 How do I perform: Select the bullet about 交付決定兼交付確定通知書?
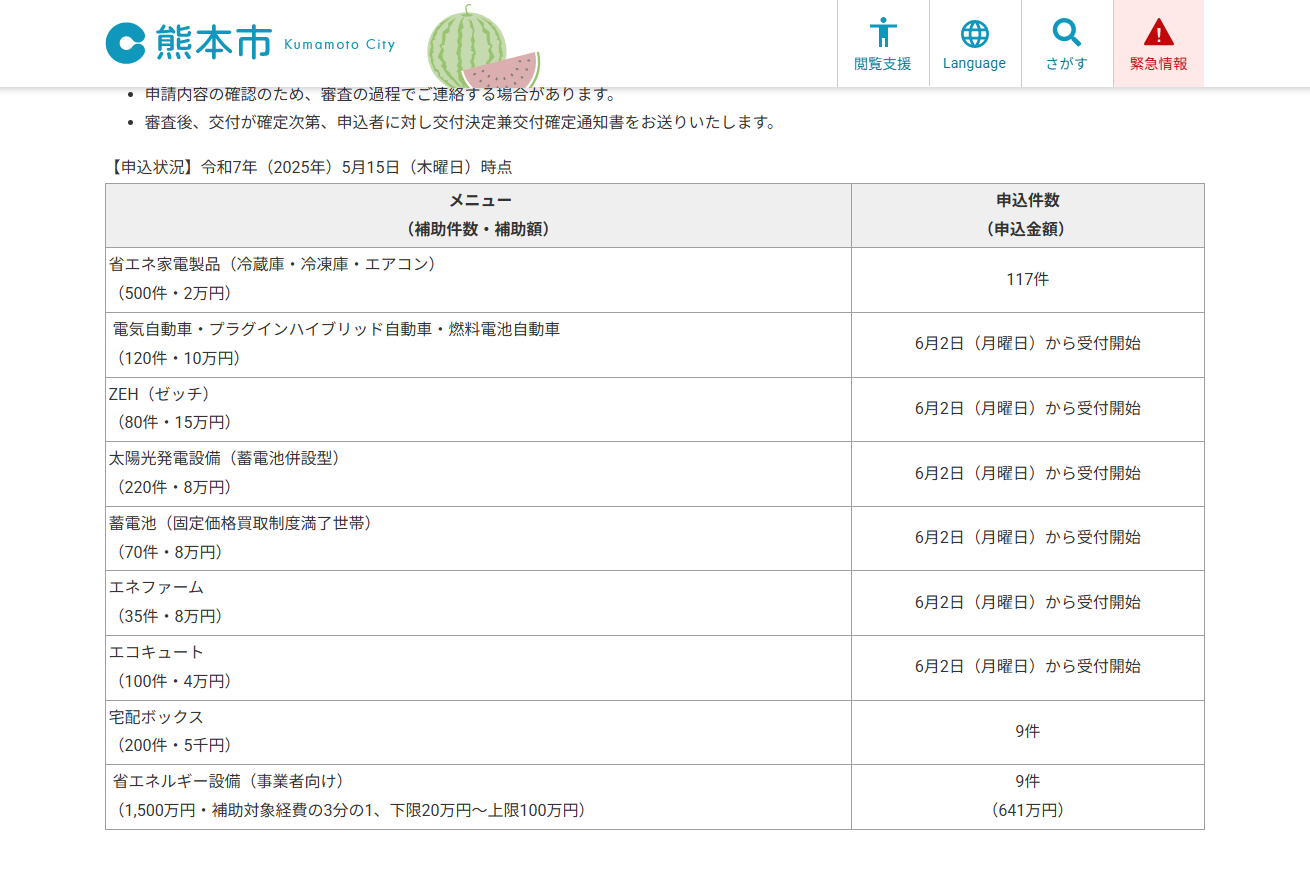461,122
